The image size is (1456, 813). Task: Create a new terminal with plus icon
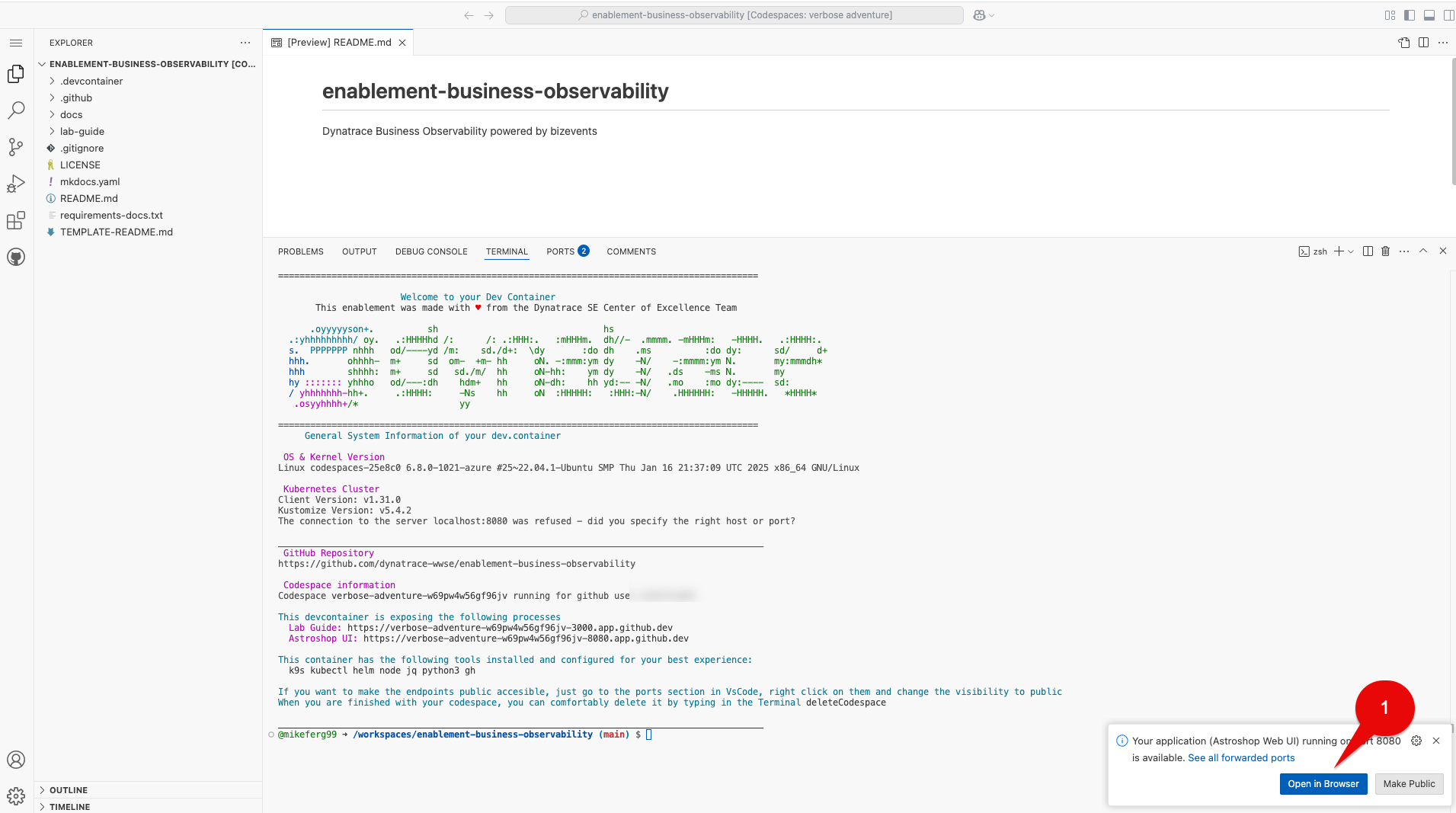pos(1339,251)
